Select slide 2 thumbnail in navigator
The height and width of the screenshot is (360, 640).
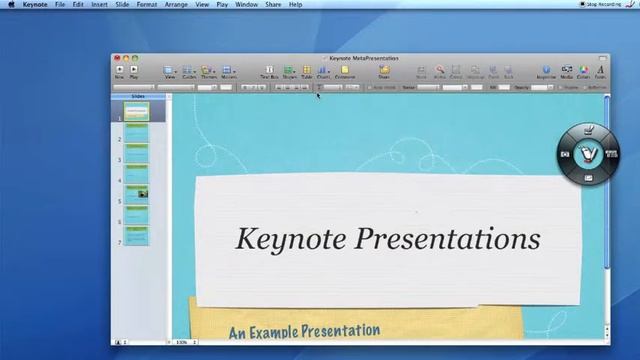(x=136, y=133)
